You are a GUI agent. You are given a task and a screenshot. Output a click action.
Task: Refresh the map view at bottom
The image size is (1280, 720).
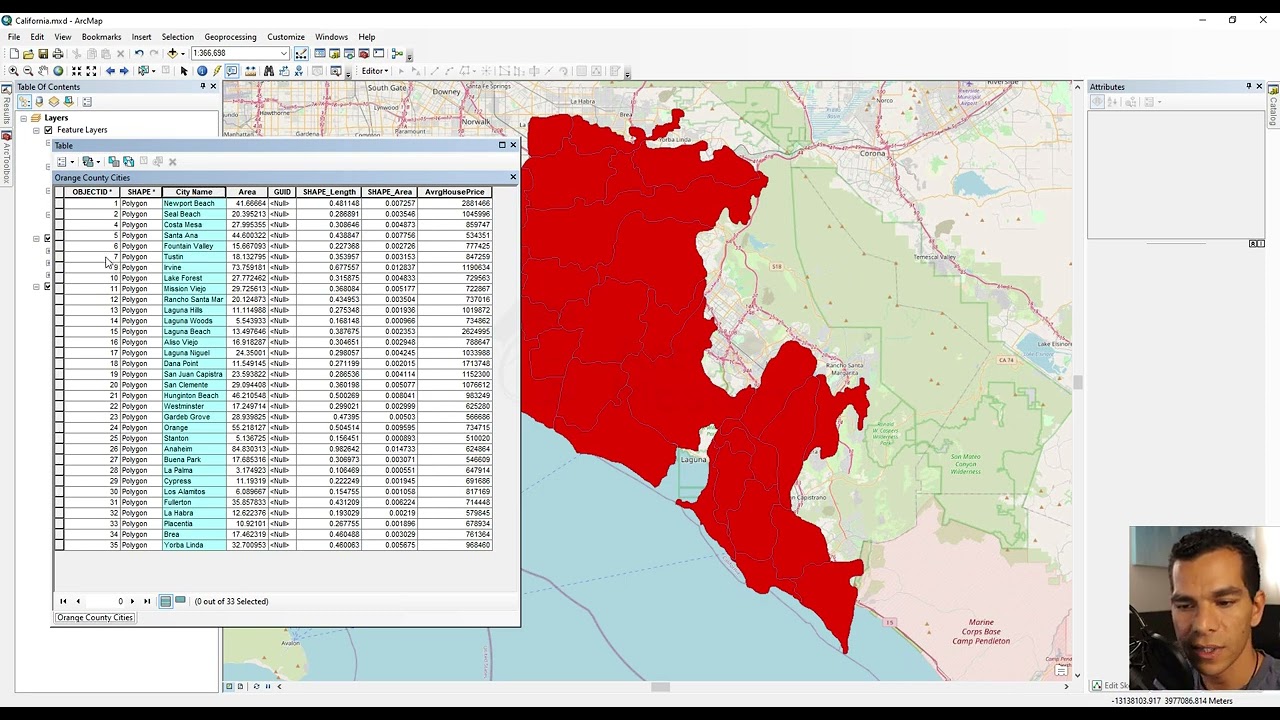[x=256, y=686]
